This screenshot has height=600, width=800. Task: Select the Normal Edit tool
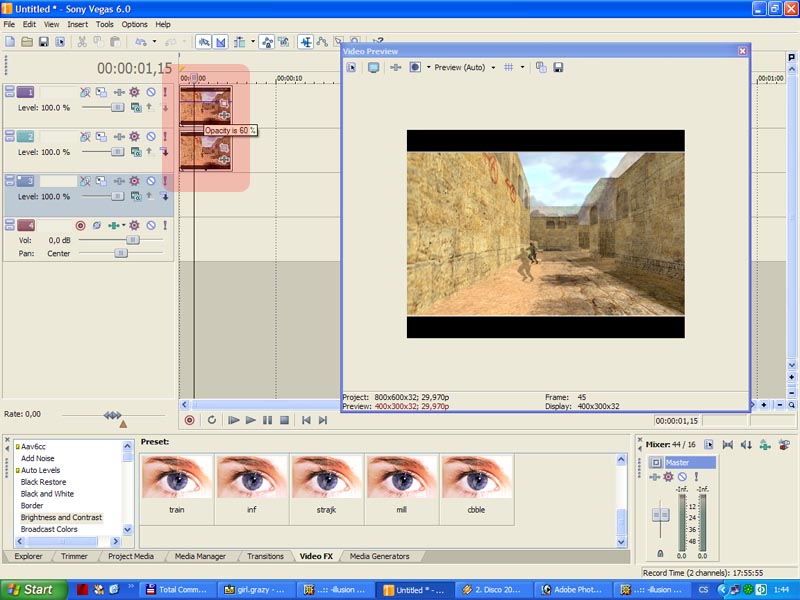point(306,42)
